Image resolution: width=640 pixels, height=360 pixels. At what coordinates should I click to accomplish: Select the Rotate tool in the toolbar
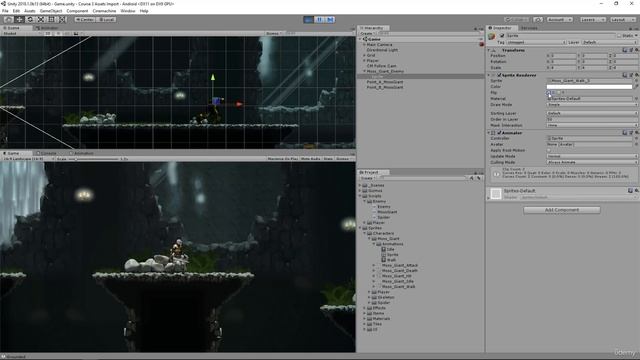pyautogui.click(x=30, y=19)
